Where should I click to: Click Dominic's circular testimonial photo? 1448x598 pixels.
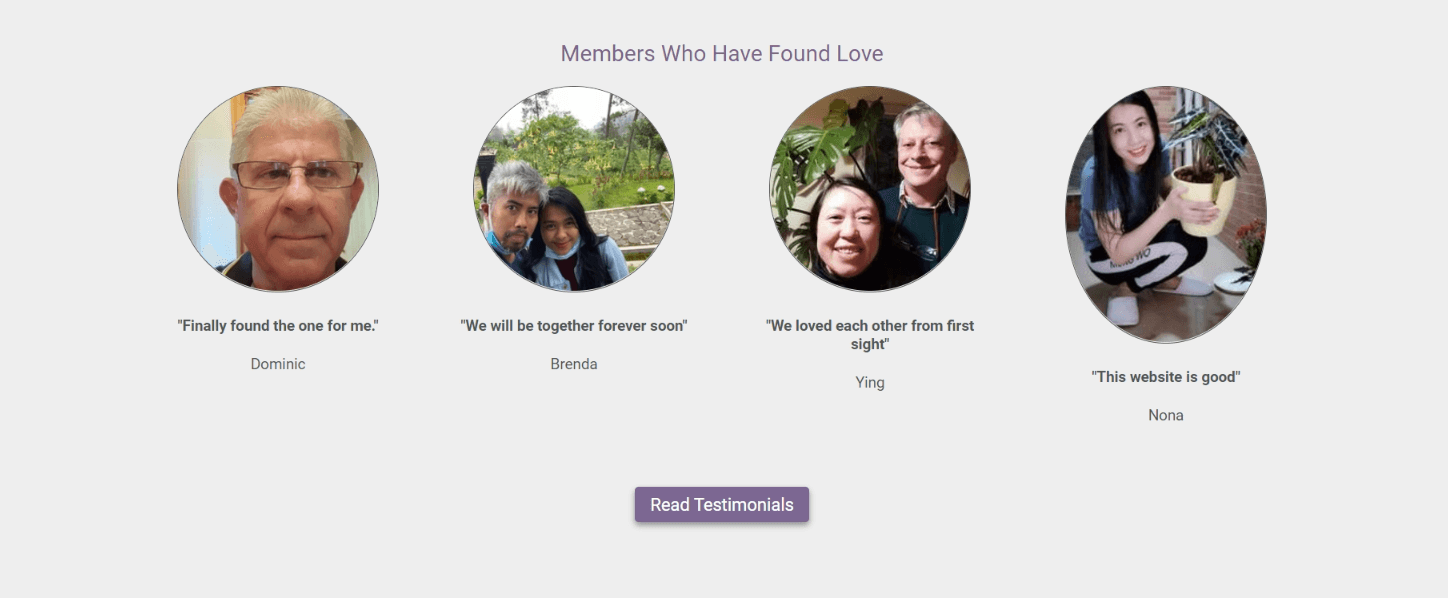pyautogui.click(x=278, y=189)
